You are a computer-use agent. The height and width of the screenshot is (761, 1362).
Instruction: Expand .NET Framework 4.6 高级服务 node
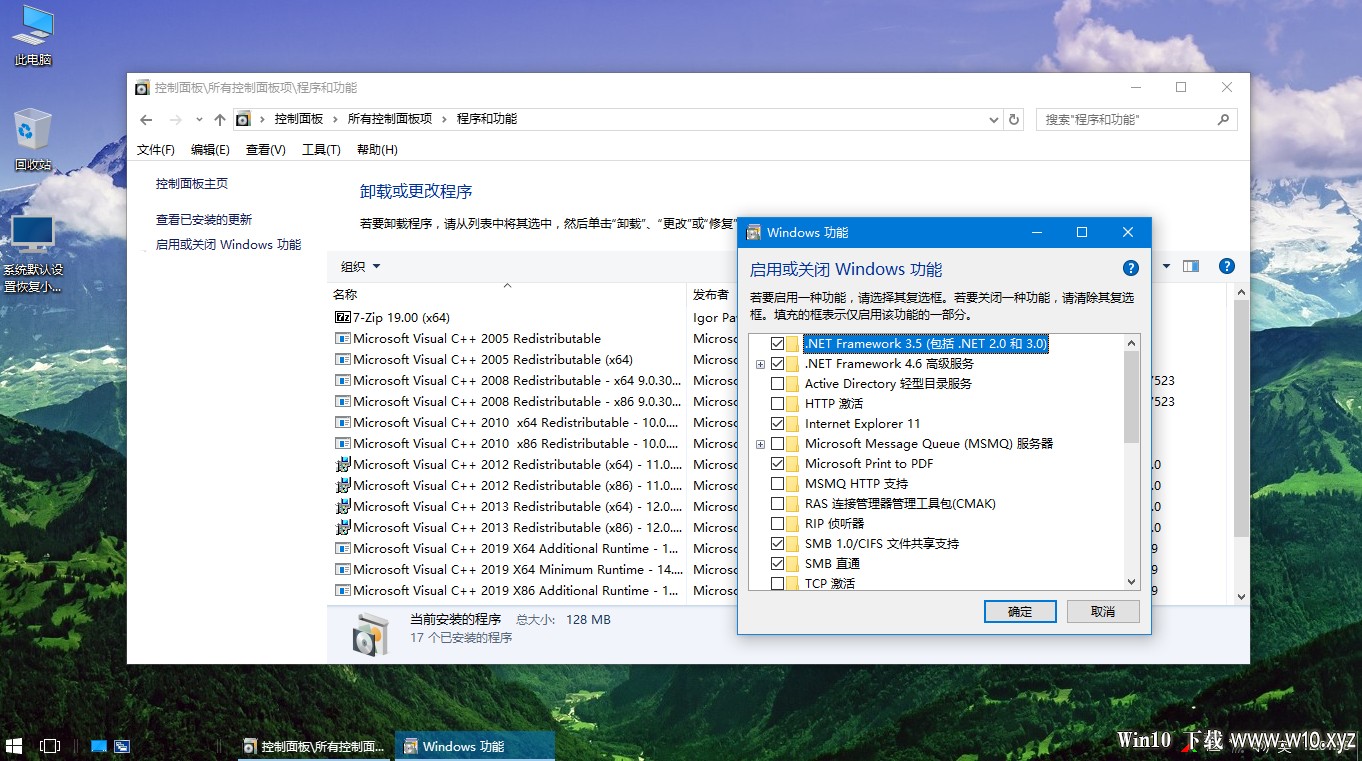tap(761, 364)
